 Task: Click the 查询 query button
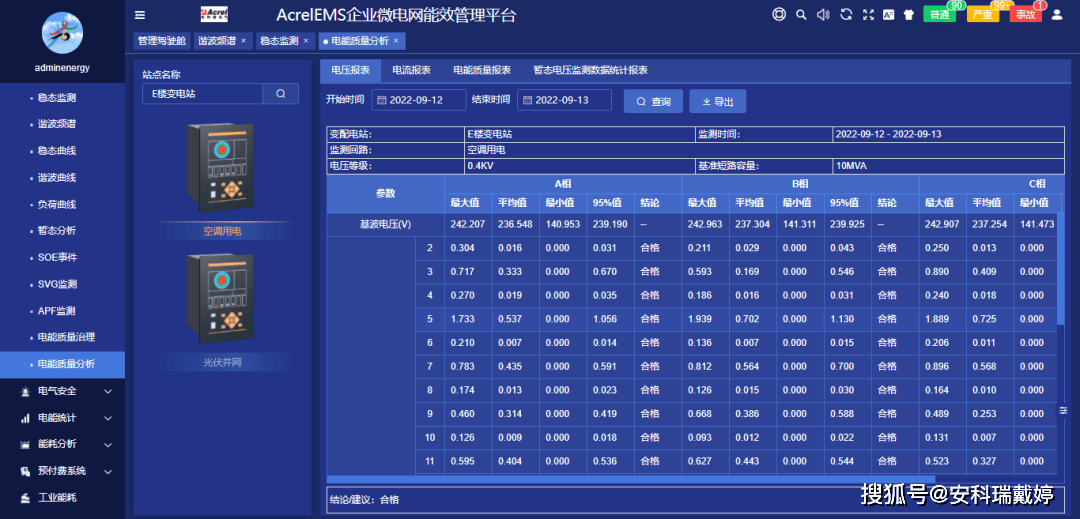[x=653, y=101]
